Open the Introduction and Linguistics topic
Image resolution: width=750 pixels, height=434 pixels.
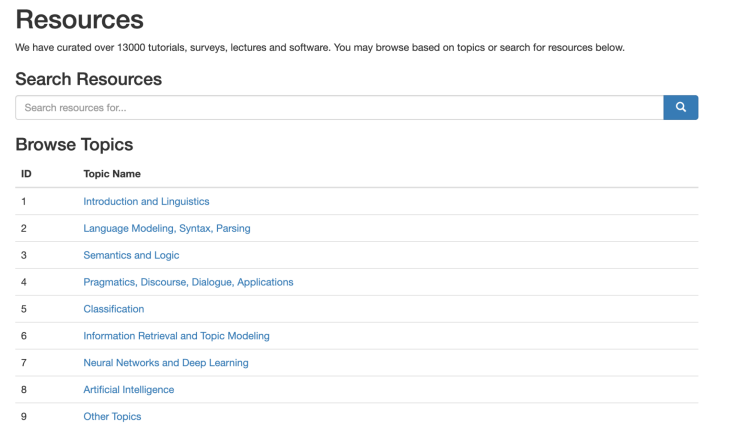[146, 201]
